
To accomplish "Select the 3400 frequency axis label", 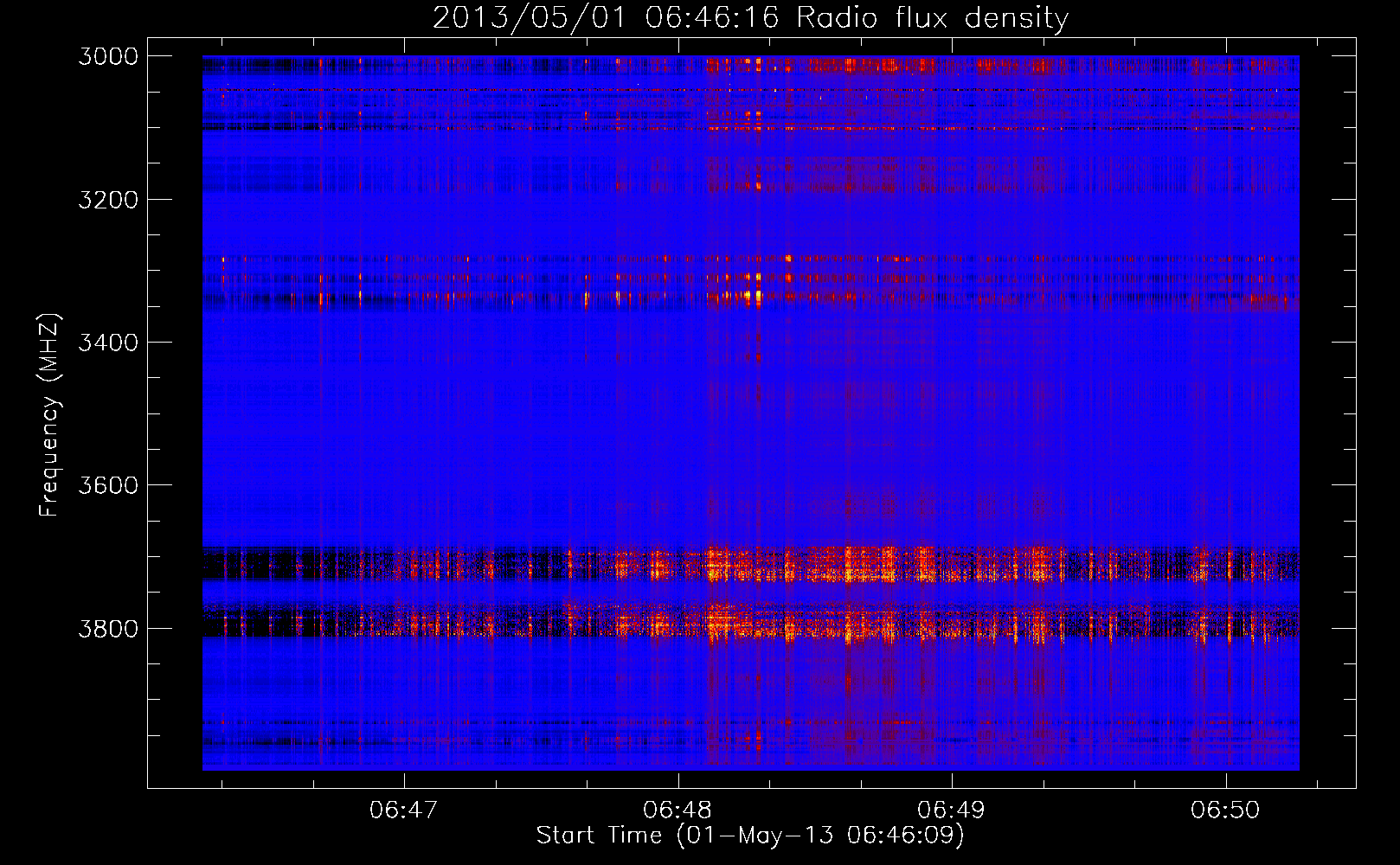I will (108, 343).
